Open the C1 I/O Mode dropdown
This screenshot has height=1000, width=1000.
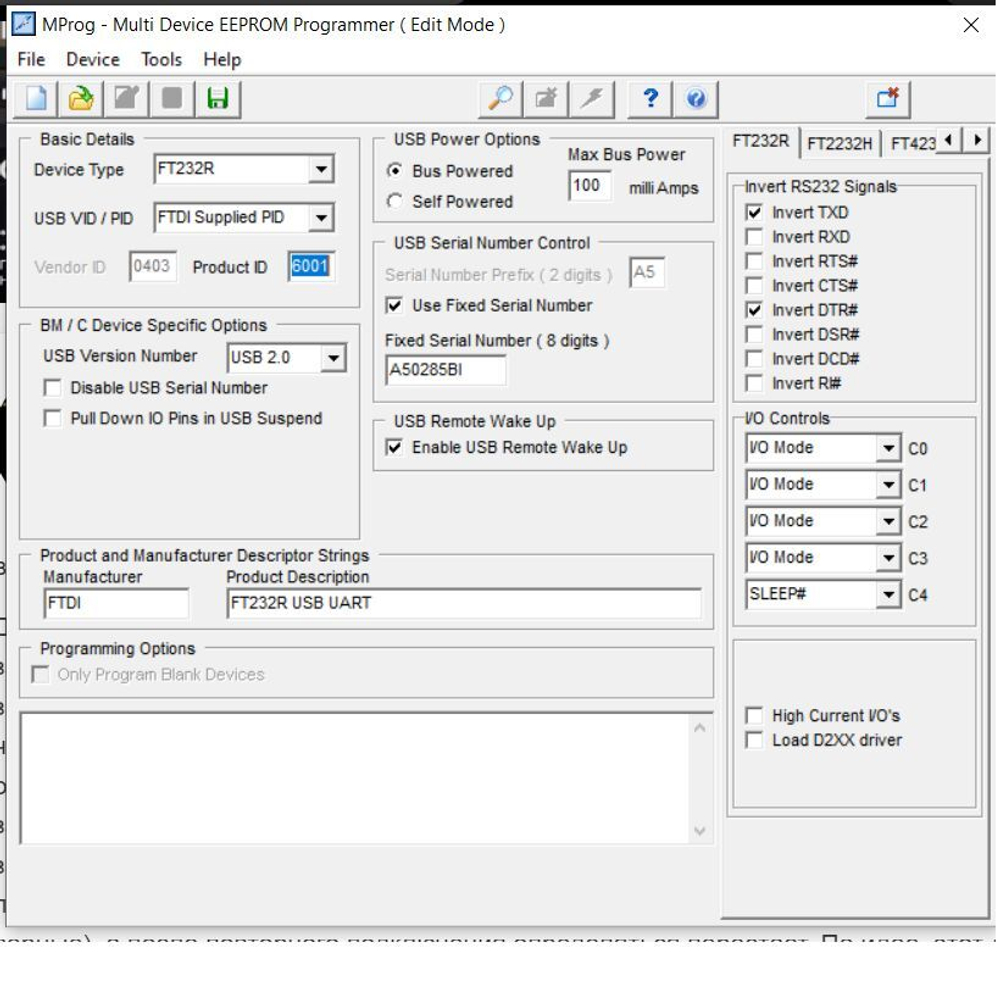click(888, 484)
